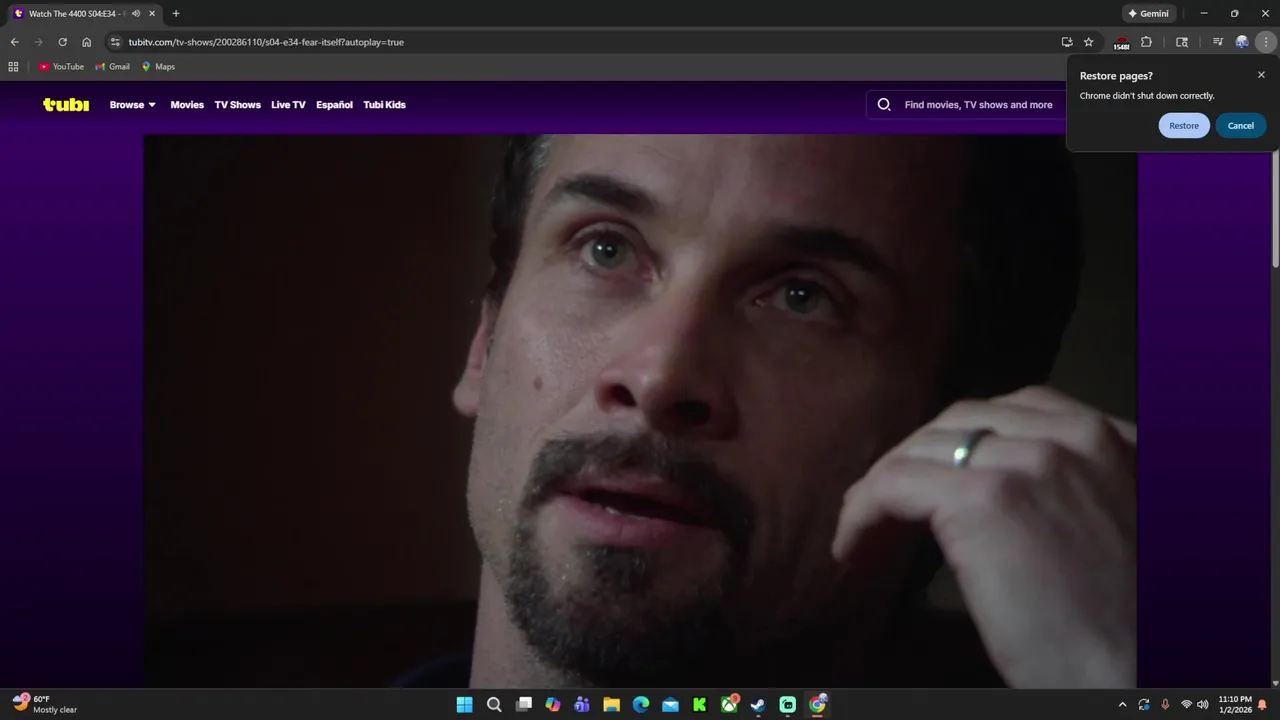Click the Google Lens search icon
This screenshot has height=720, width=1280.
pyautogui.click(x=1182, y=42)
